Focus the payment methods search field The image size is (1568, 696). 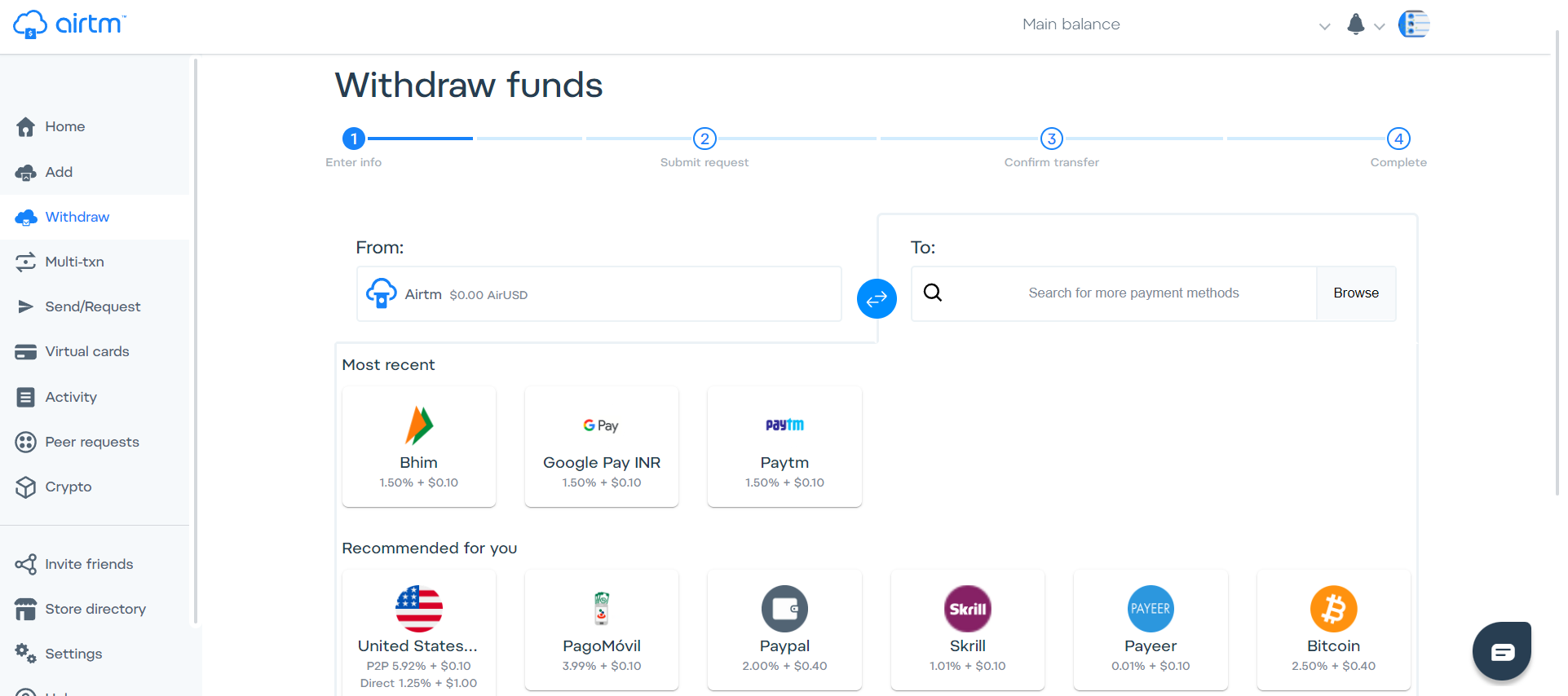coord(1133,293)
